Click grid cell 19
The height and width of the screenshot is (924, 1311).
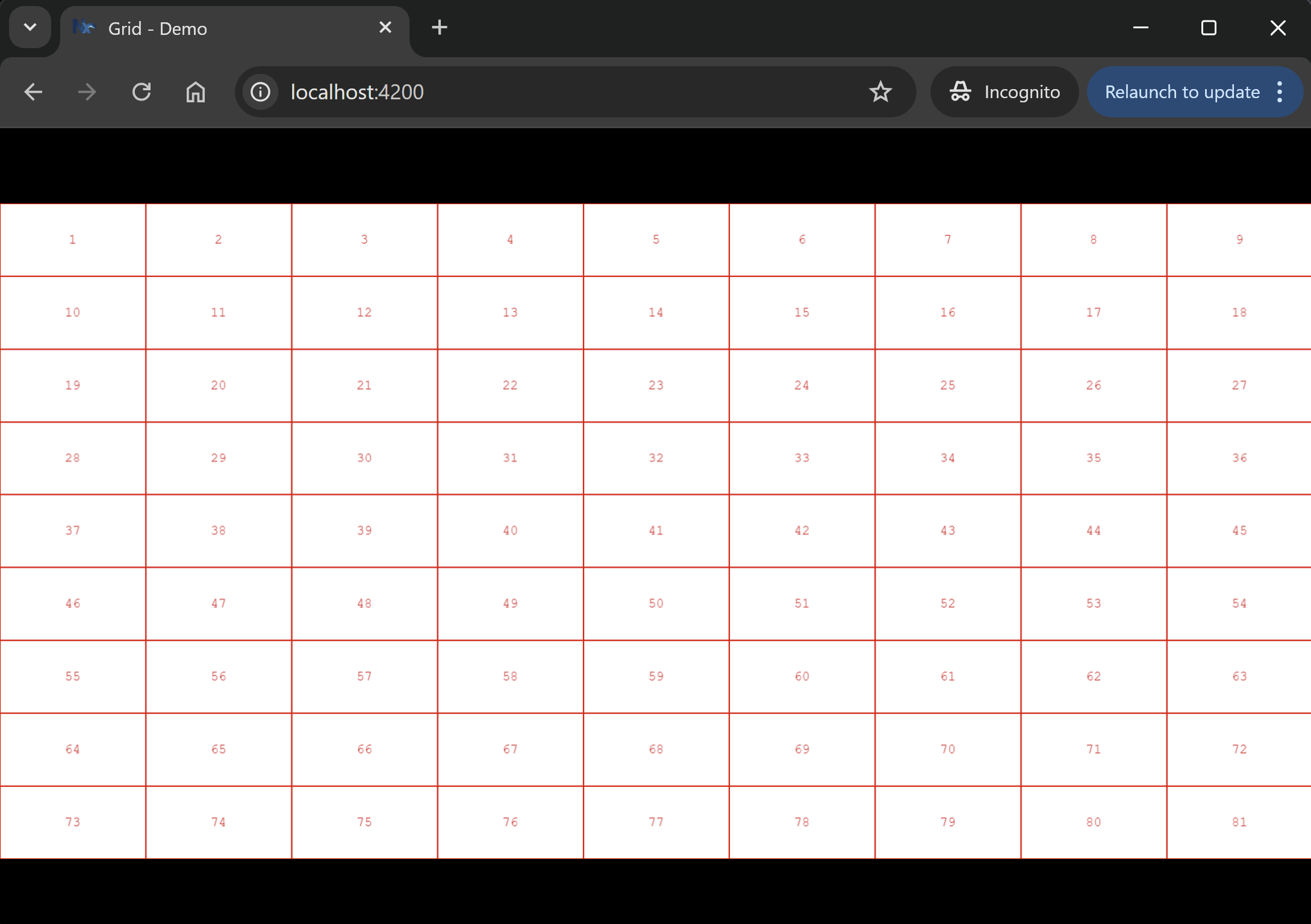coord(73,386)
